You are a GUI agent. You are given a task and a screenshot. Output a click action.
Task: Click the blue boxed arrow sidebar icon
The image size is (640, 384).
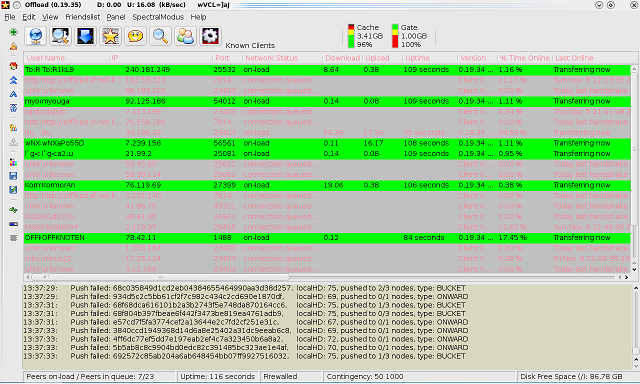click(13, 108)
